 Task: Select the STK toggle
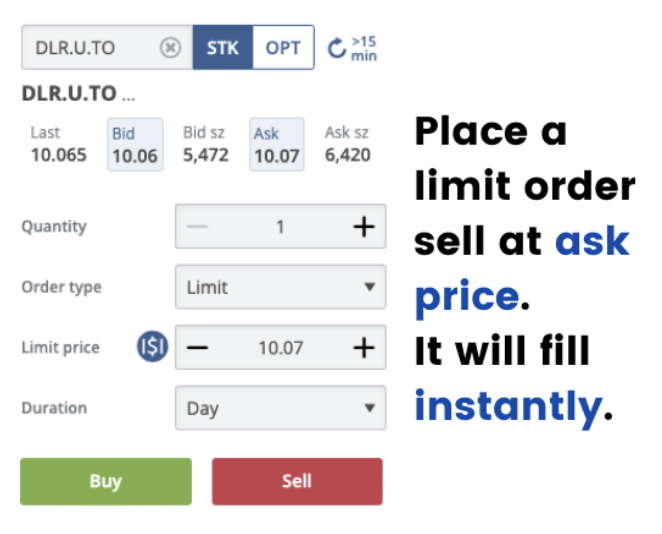click(x=223, y=48)
